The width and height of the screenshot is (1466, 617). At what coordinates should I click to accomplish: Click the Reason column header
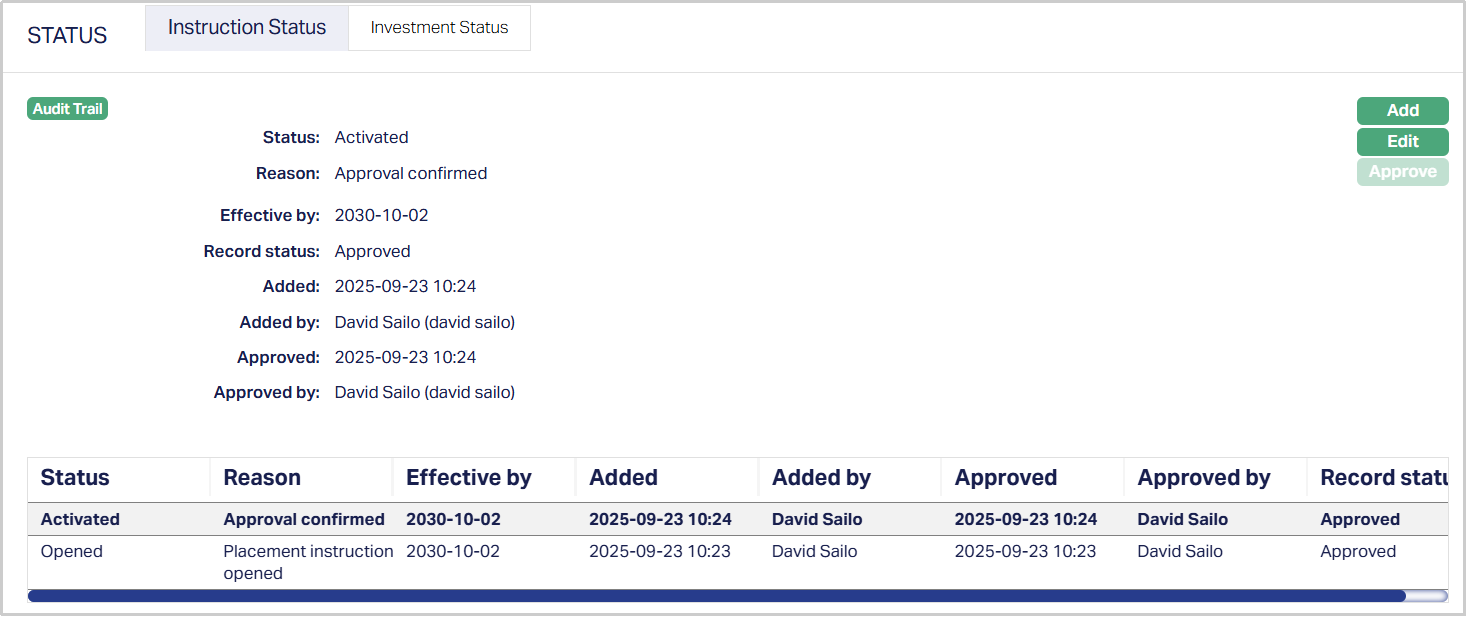click(262, 478)
